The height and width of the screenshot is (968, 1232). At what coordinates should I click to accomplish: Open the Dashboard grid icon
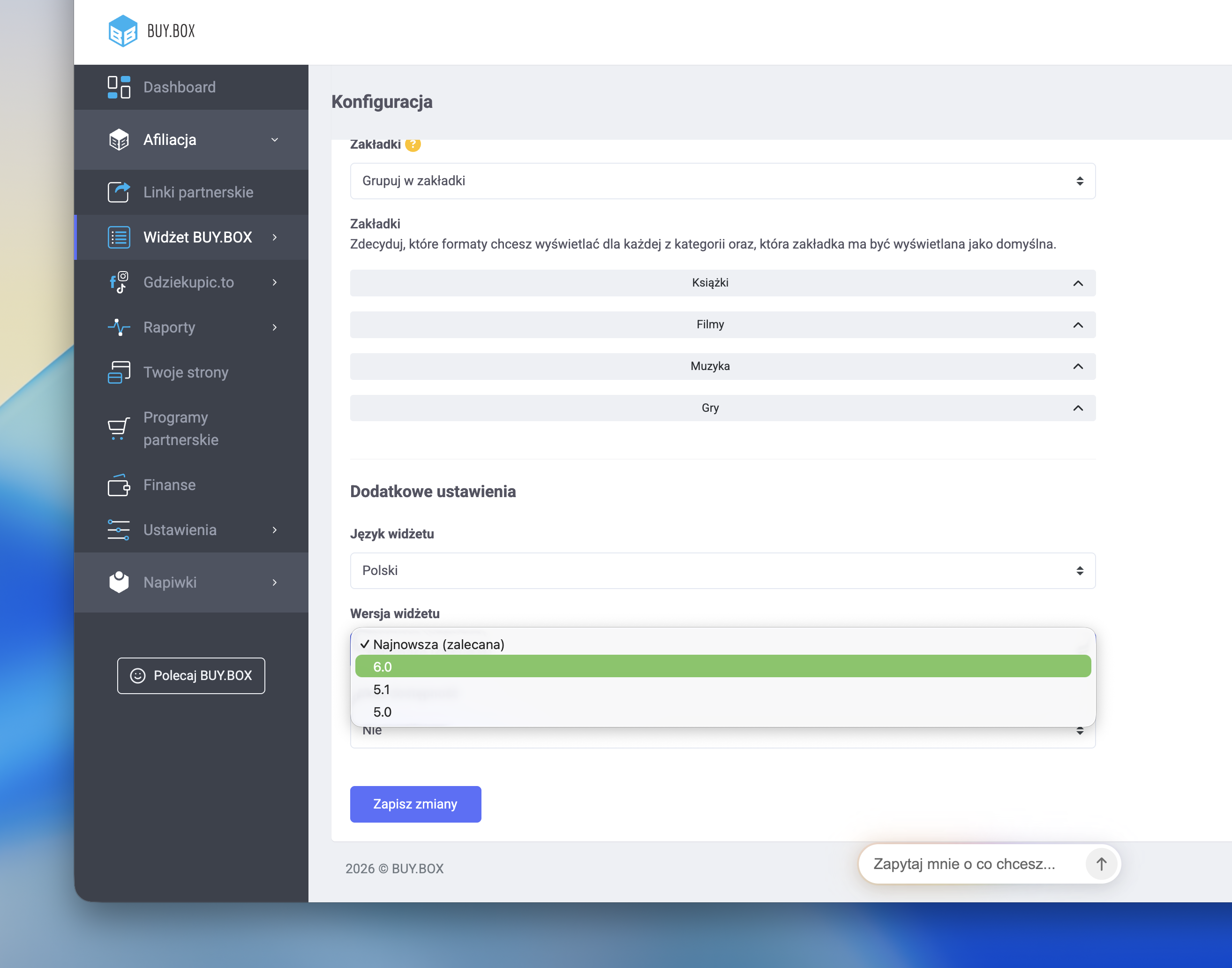119,87
